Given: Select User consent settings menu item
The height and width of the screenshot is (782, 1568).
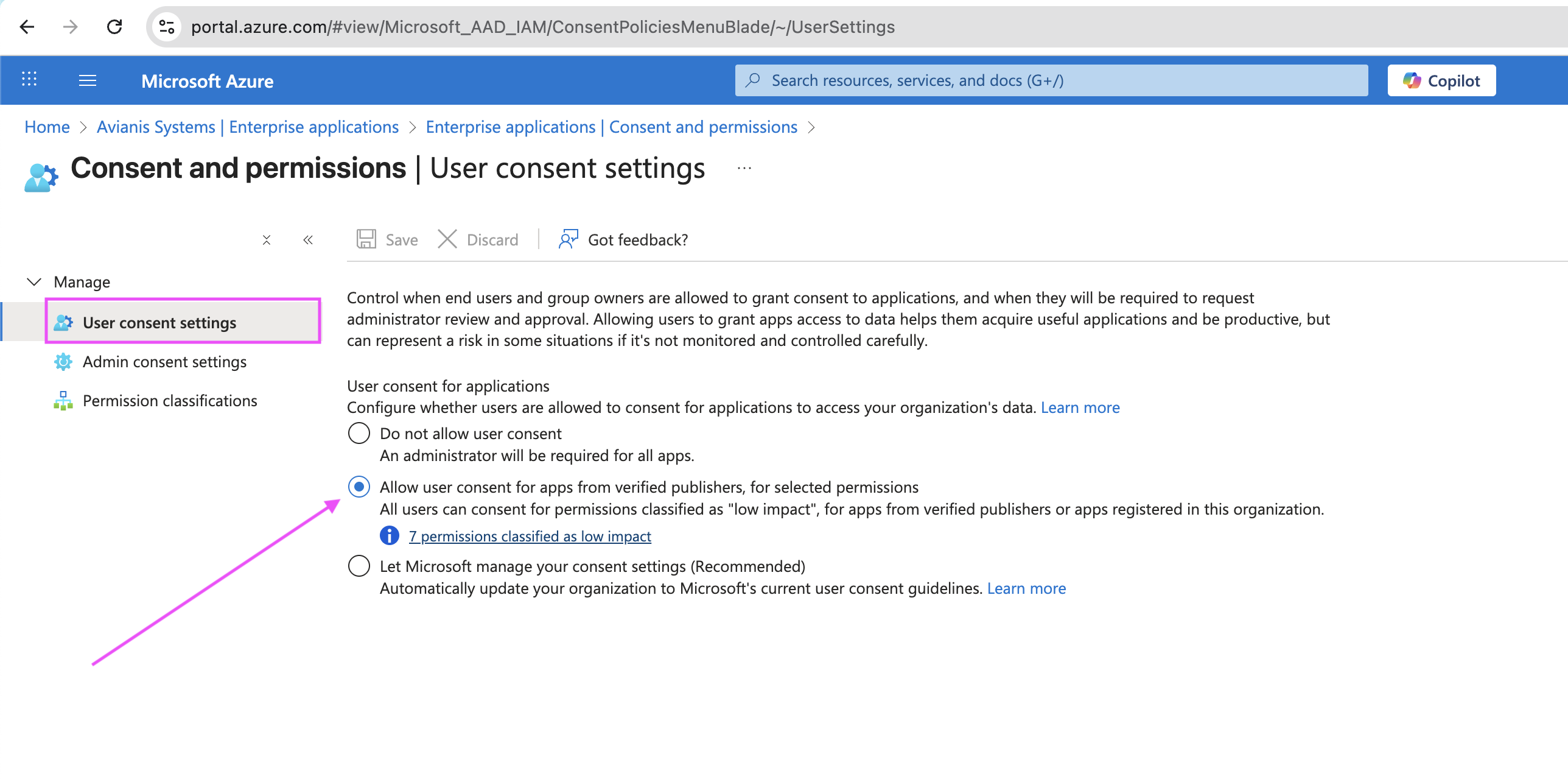Looking at the screenshot, I should pos(183,323).
